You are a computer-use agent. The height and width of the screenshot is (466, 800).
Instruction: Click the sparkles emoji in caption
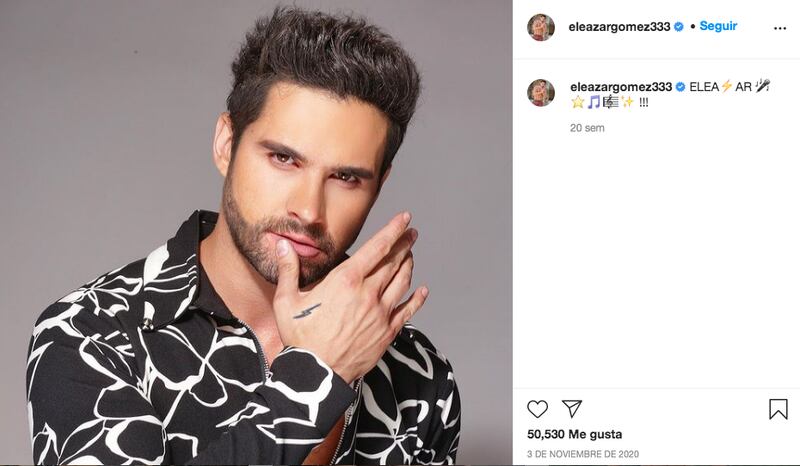point(627,102)
